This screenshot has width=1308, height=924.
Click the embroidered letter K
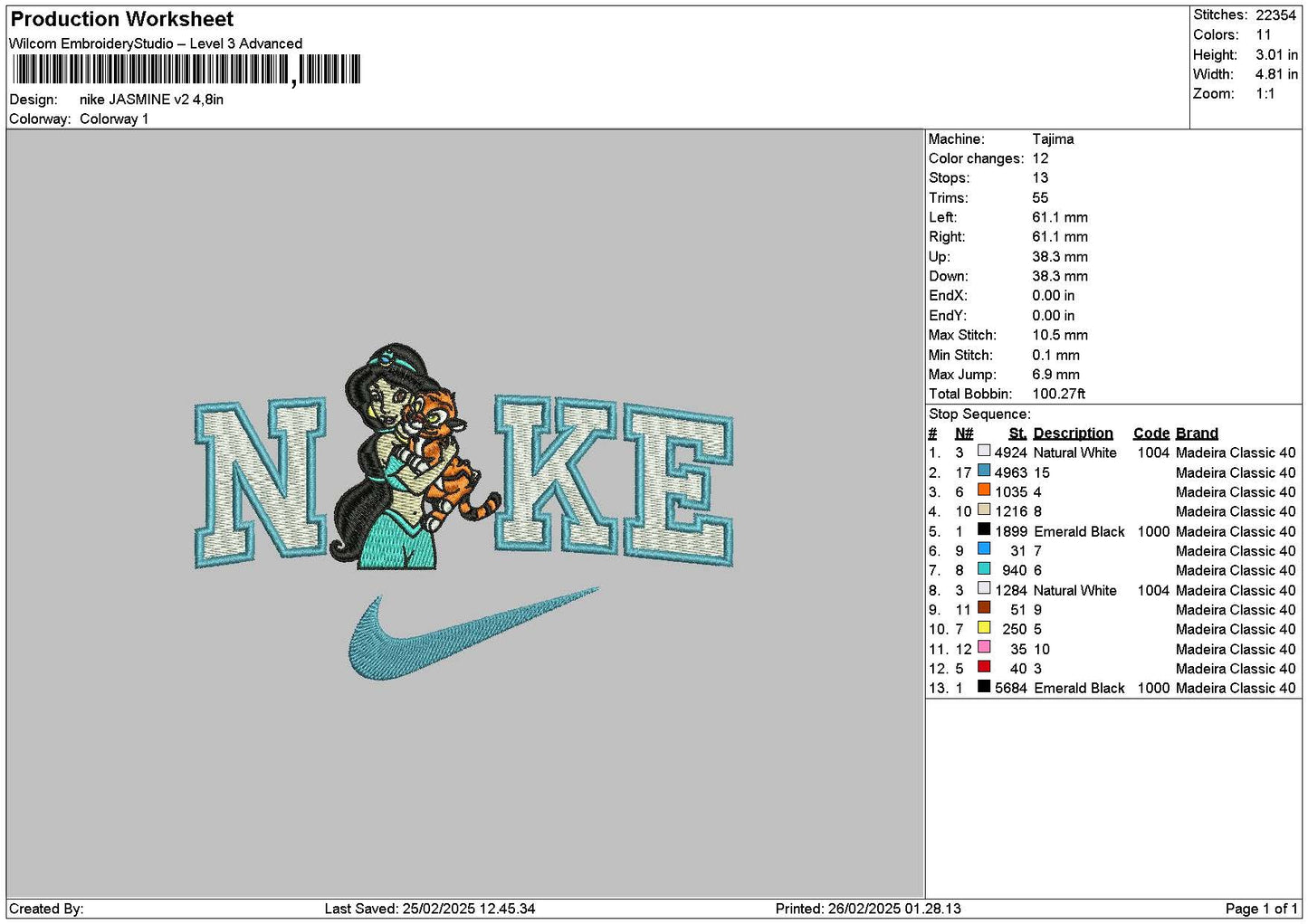point(554,473)
